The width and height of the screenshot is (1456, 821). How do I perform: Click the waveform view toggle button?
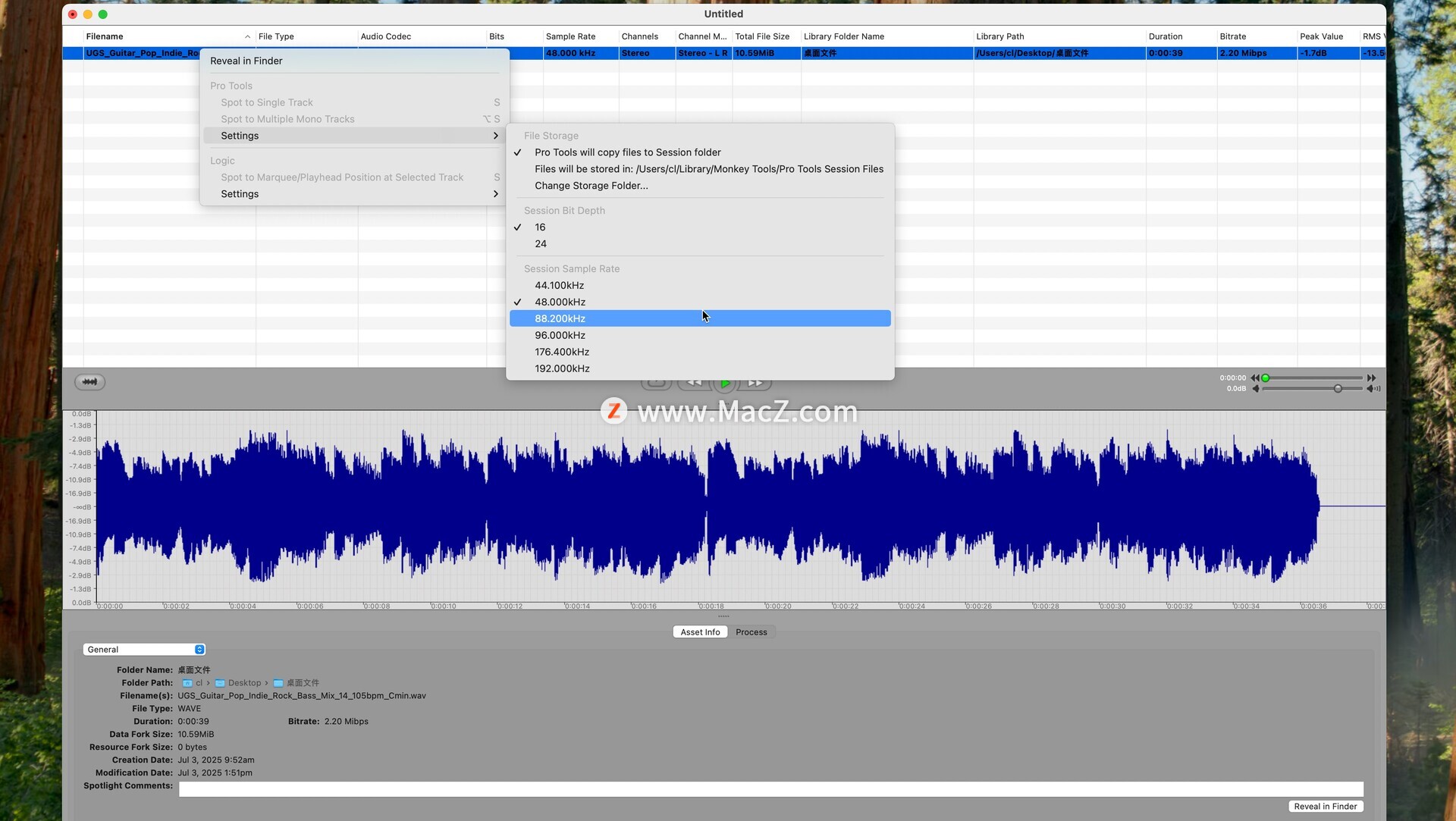point(89,382)
